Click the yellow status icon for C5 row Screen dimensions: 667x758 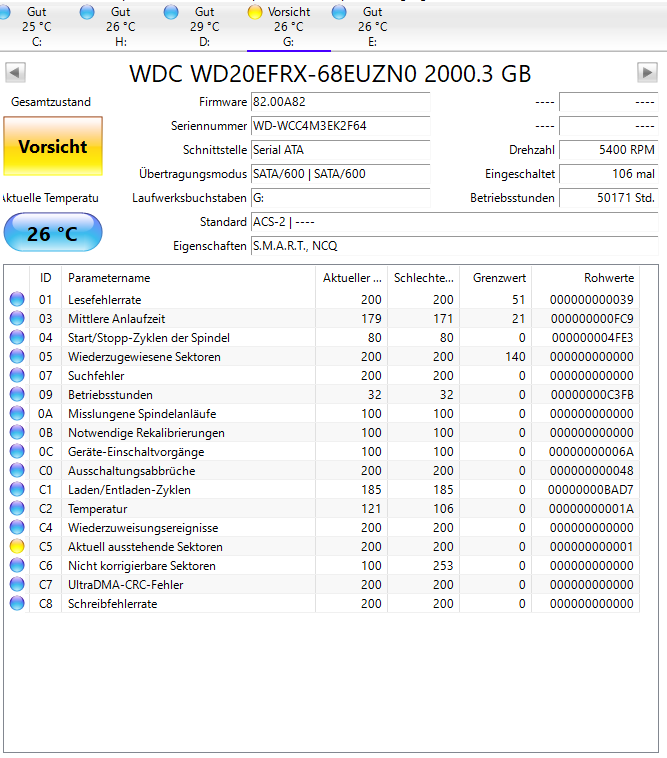coord(17,547)
